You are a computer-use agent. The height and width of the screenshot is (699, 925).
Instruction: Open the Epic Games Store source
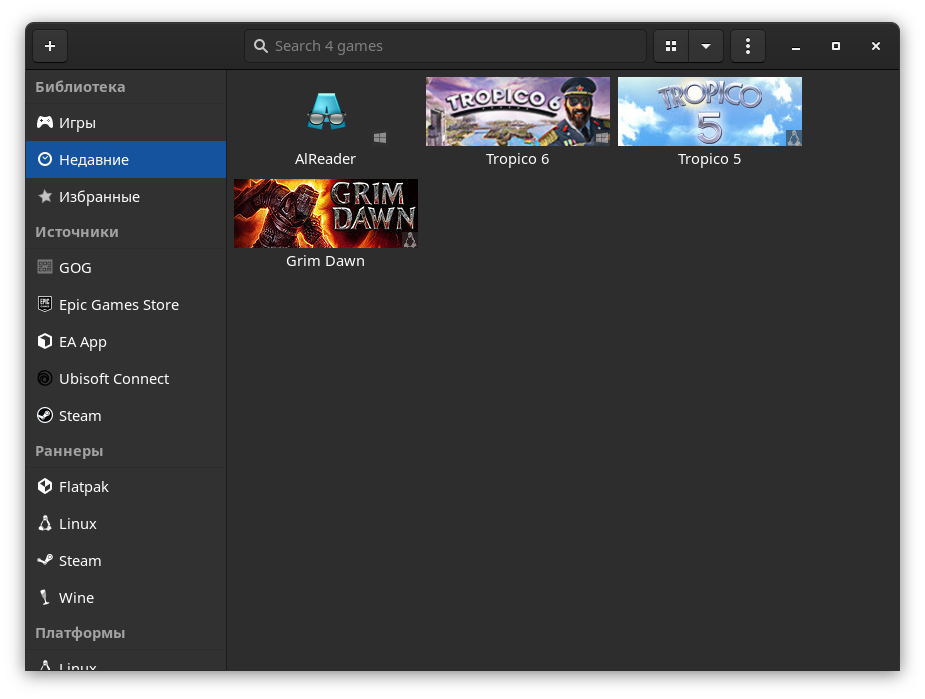126,305
